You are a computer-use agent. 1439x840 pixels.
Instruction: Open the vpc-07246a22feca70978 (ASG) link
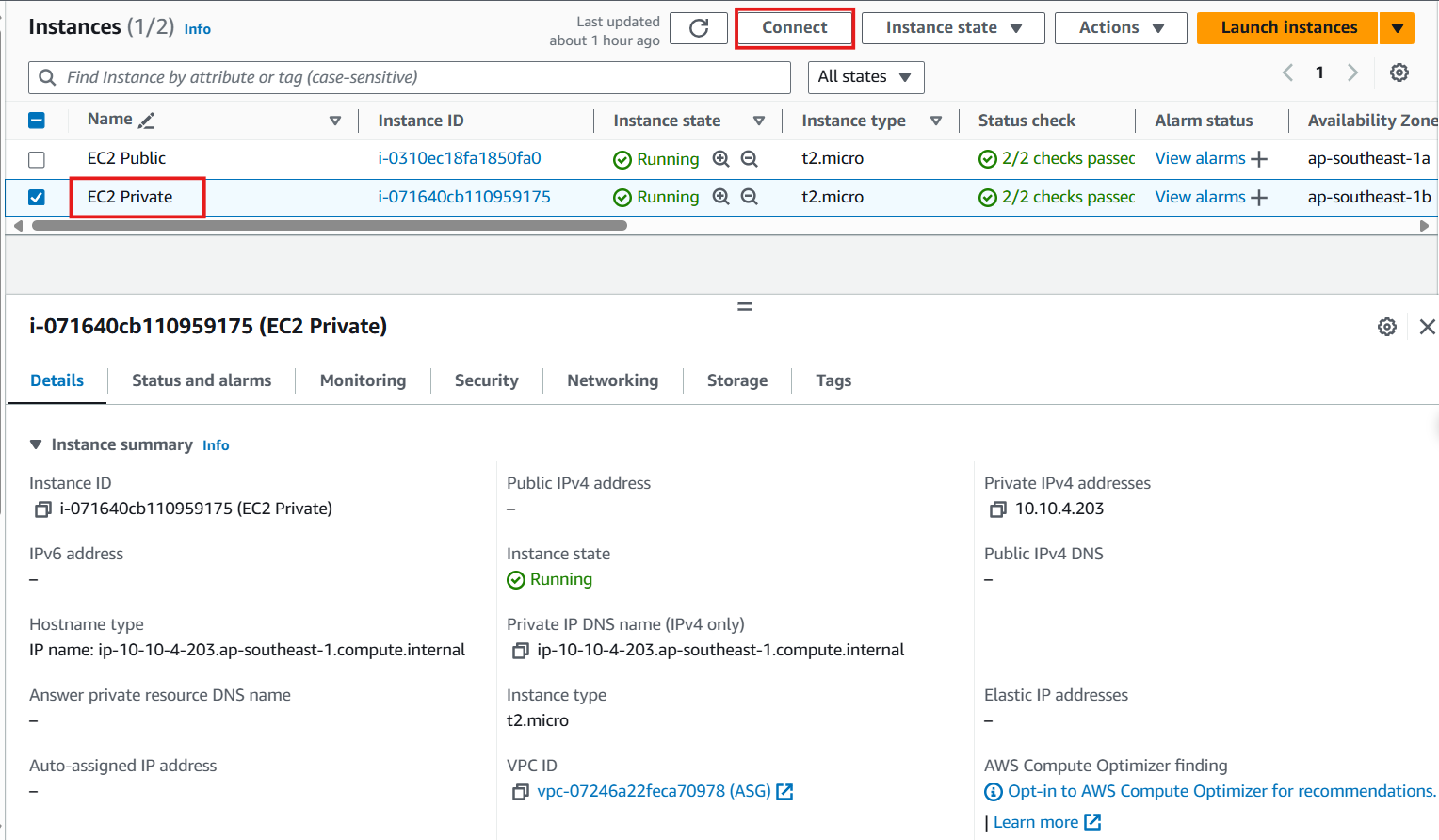coord(654,792)
